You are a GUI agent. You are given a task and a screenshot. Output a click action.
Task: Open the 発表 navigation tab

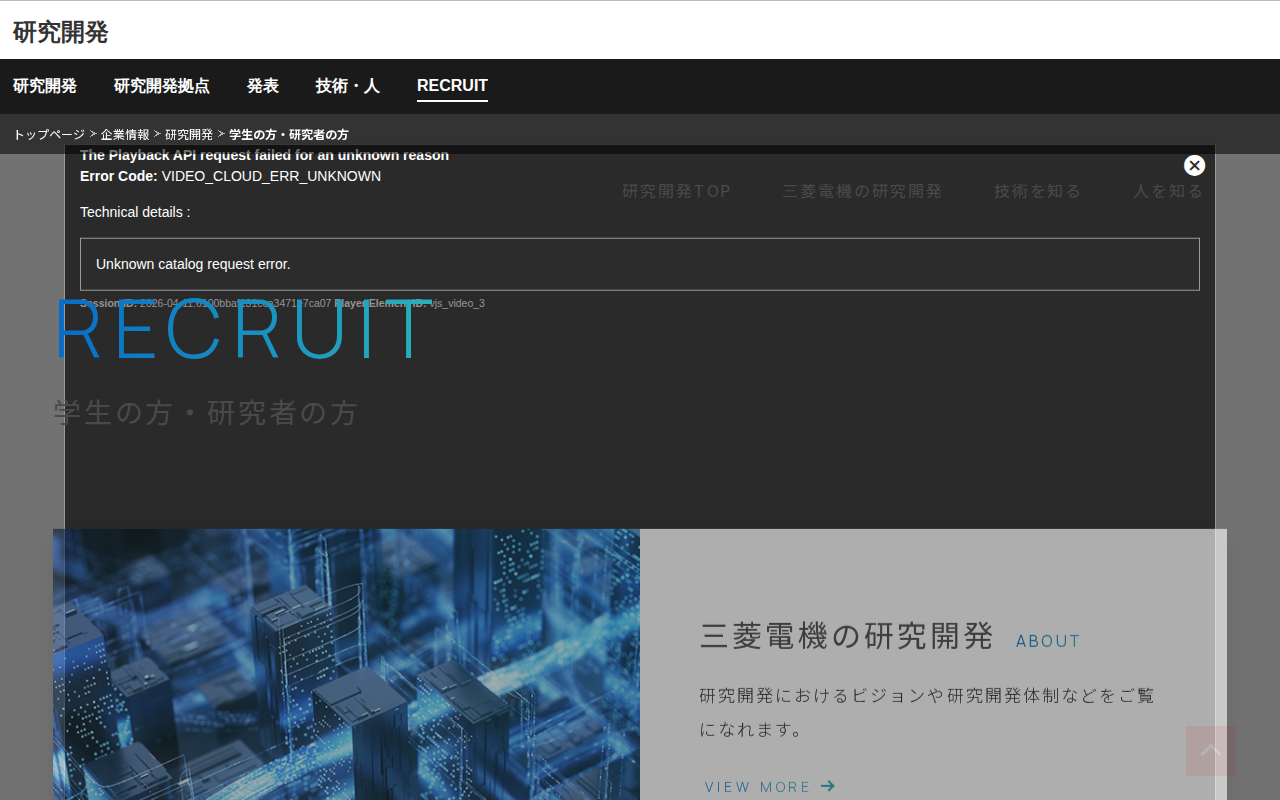pyautogui.click(x=263, y=86)
